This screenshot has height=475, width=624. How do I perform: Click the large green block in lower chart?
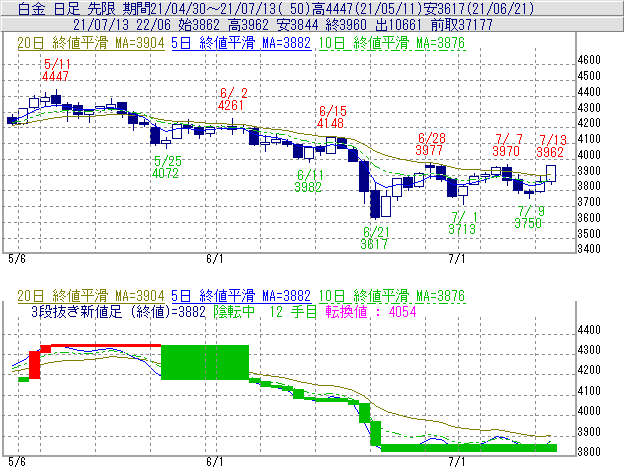(205, 362)
